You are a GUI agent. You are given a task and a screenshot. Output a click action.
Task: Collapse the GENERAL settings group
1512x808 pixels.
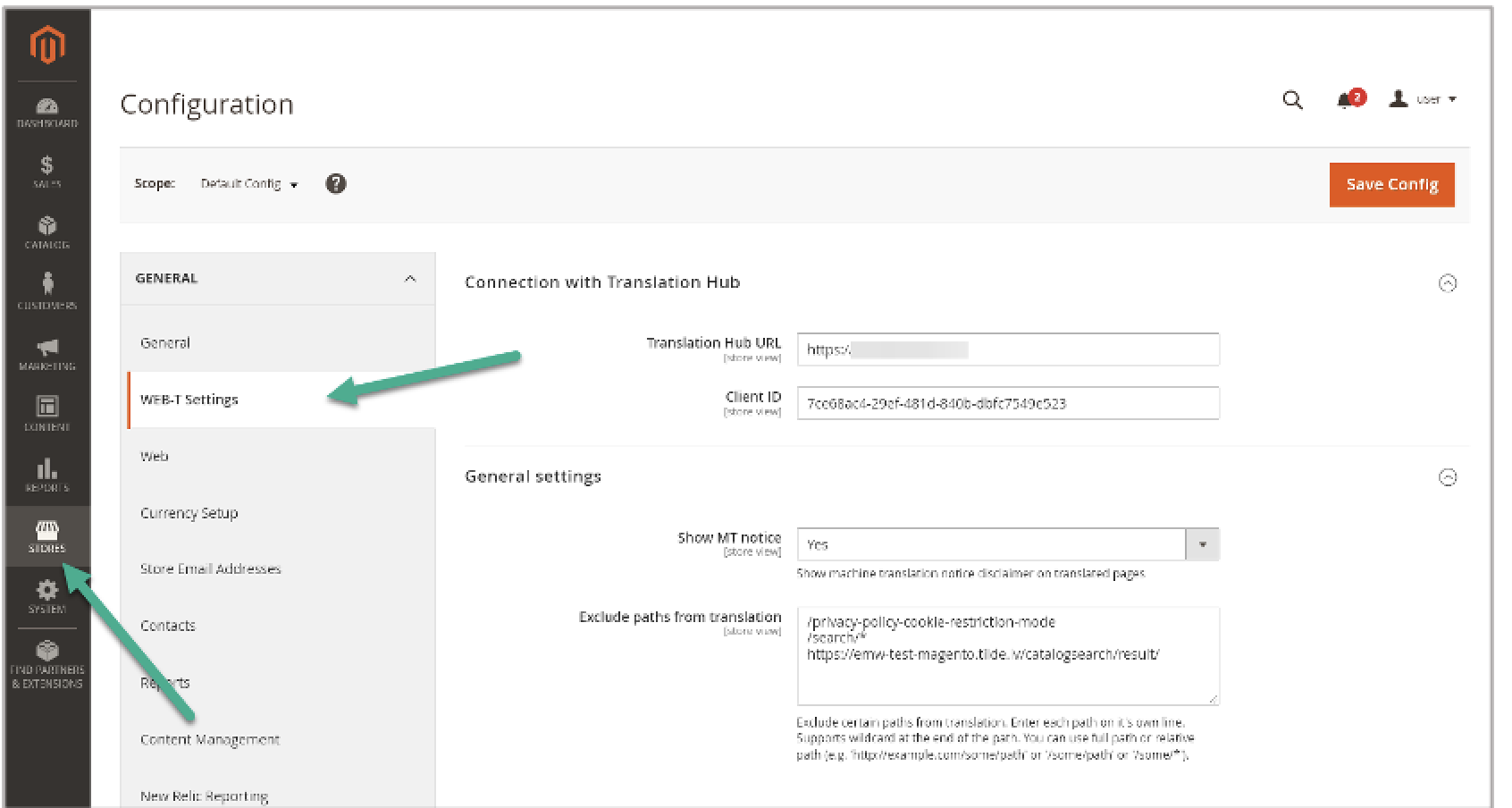(x=277, y=279)
